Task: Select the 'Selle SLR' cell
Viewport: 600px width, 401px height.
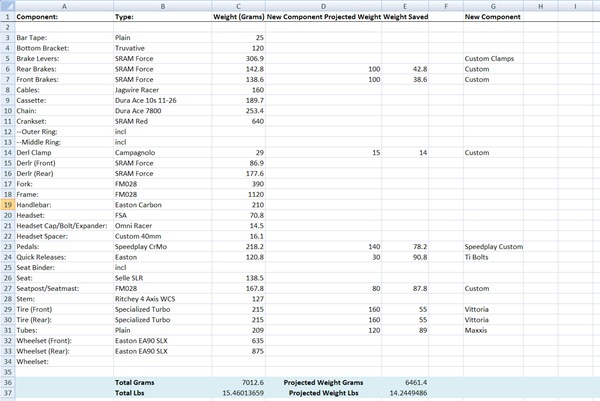Action: 162,278
